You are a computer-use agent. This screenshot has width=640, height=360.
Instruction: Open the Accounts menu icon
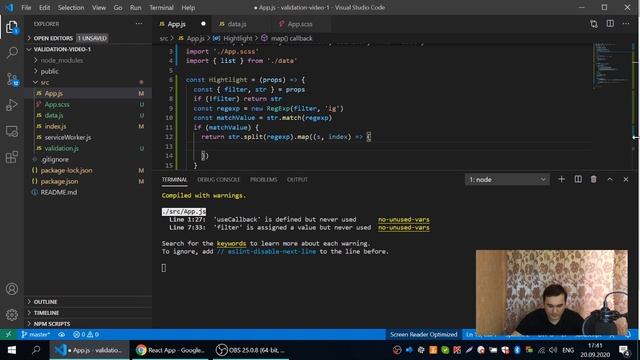[12, 289]
